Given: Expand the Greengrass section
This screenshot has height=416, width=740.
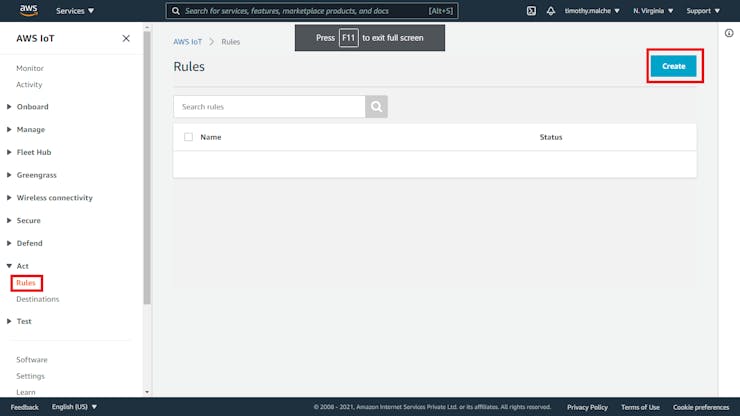Looking at the screenshot, I should click(x=32, y=175).
